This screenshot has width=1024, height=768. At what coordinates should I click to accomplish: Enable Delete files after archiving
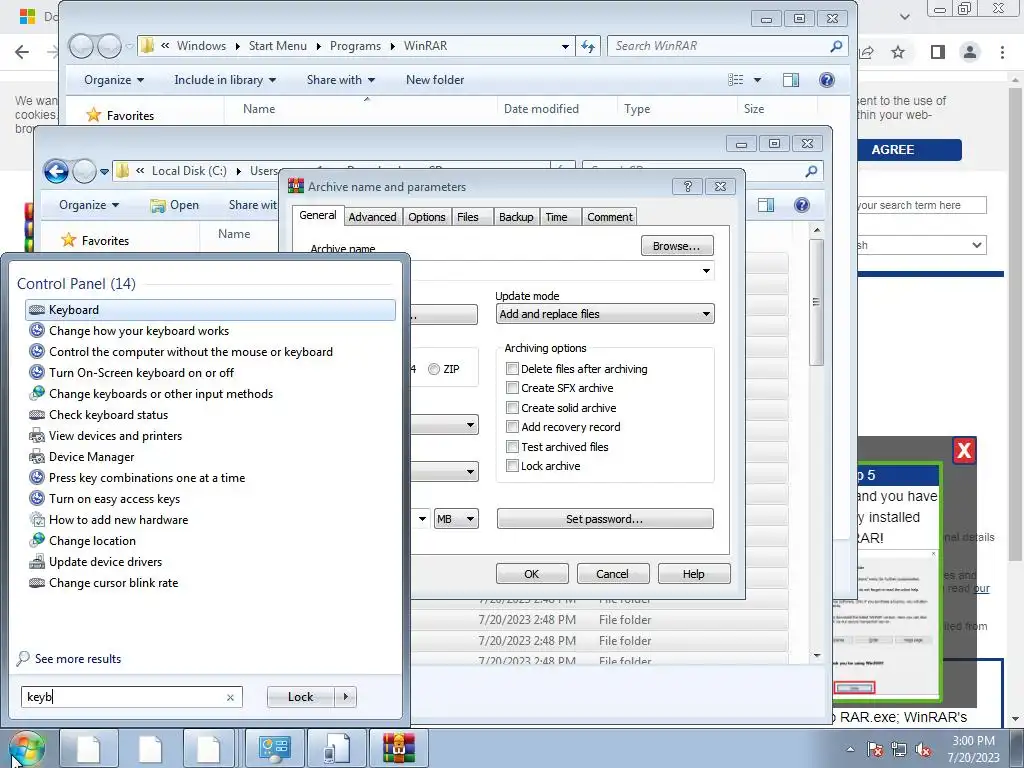513,369
